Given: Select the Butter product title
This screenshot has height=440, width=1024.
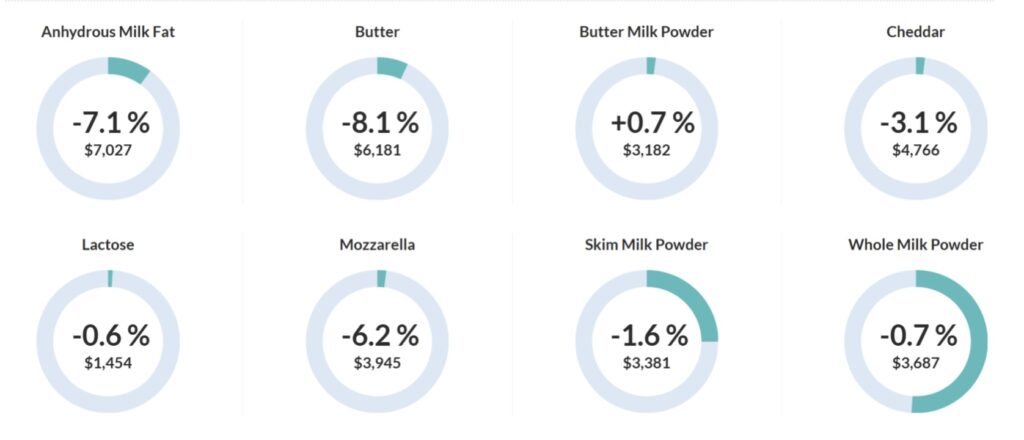Looking at the screenshot, I should click(x=377, y=32).
